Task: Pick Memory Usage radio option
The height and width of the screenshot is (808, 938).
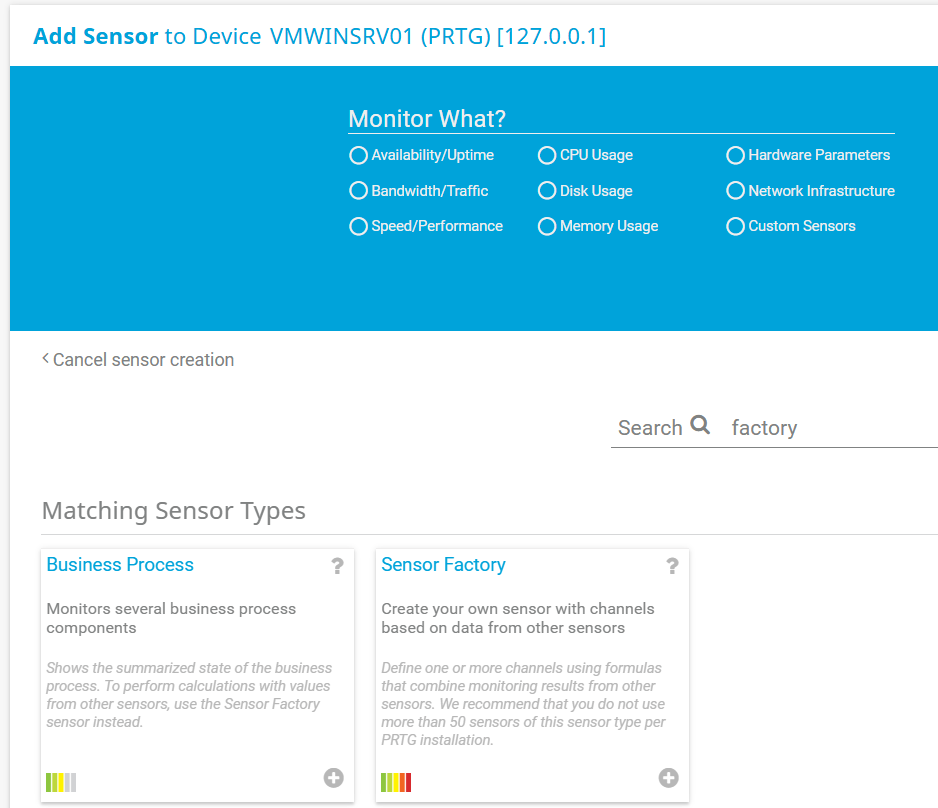Action: coord(547,227)
